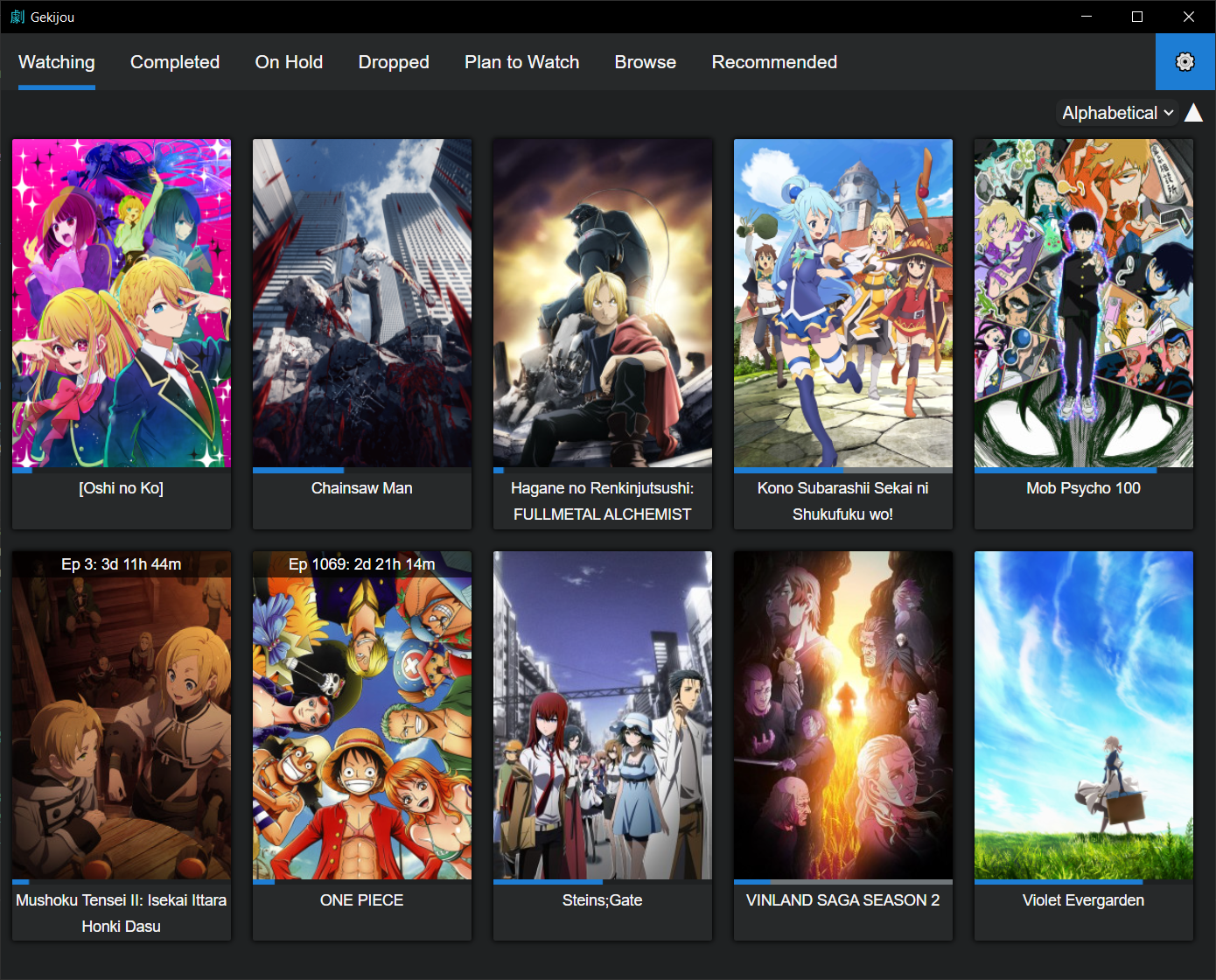This screenshot has width=1216, height=980.
Task: Click the VINLAND SAGA SEASON 2 title
Action: click(x=843, y=900)
